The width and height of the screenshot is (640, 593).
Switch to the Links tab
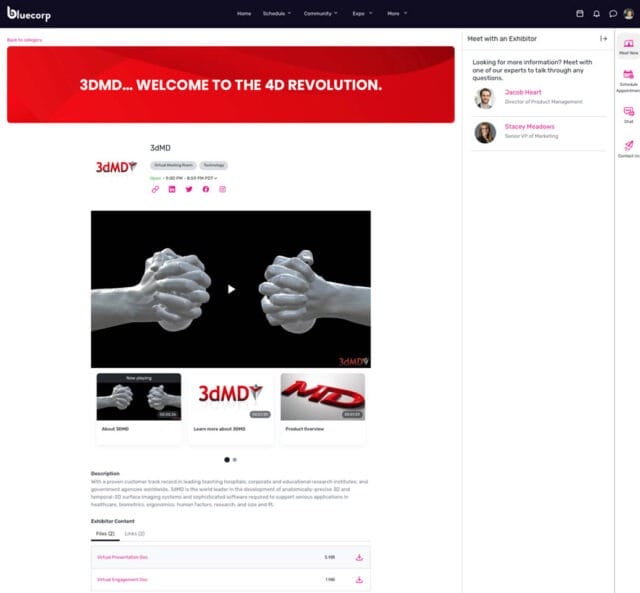pyautogui.click(x=135, y=534)
